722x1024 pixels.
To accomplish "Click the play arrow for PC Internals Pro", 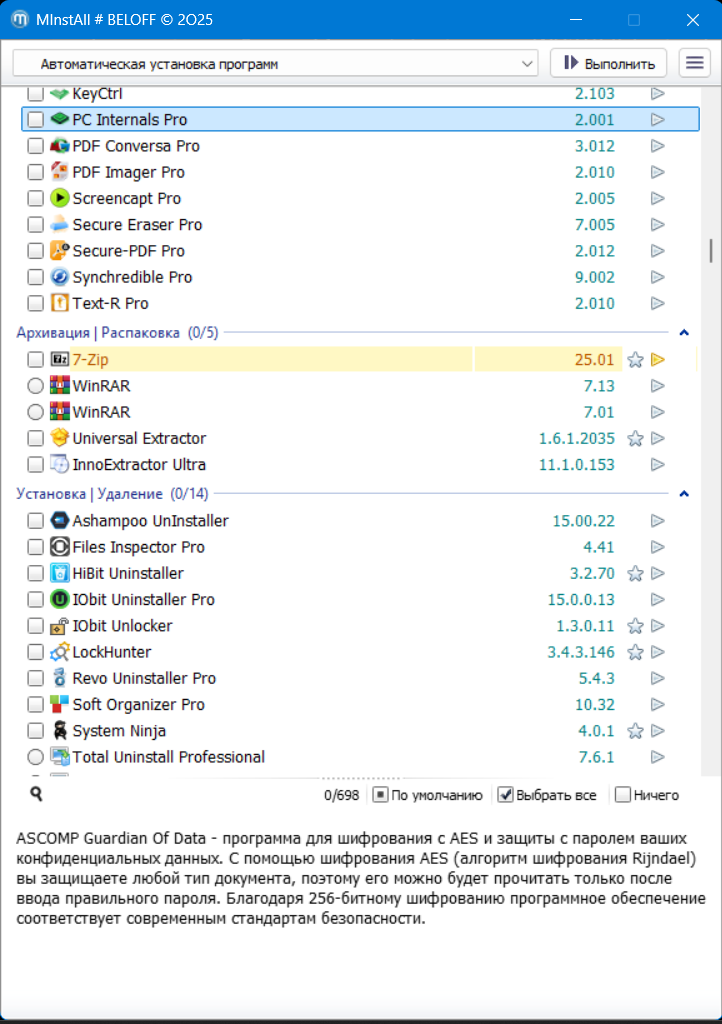I will click(658, 120).
